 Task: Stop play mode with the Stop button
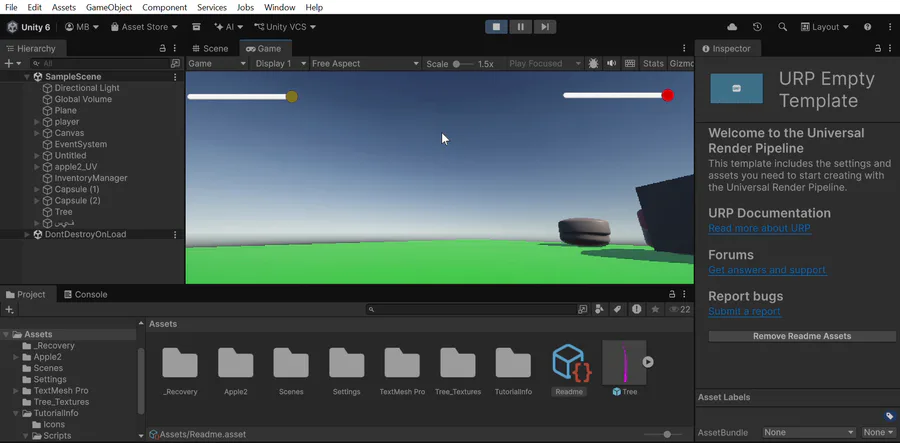pos(496,27)
